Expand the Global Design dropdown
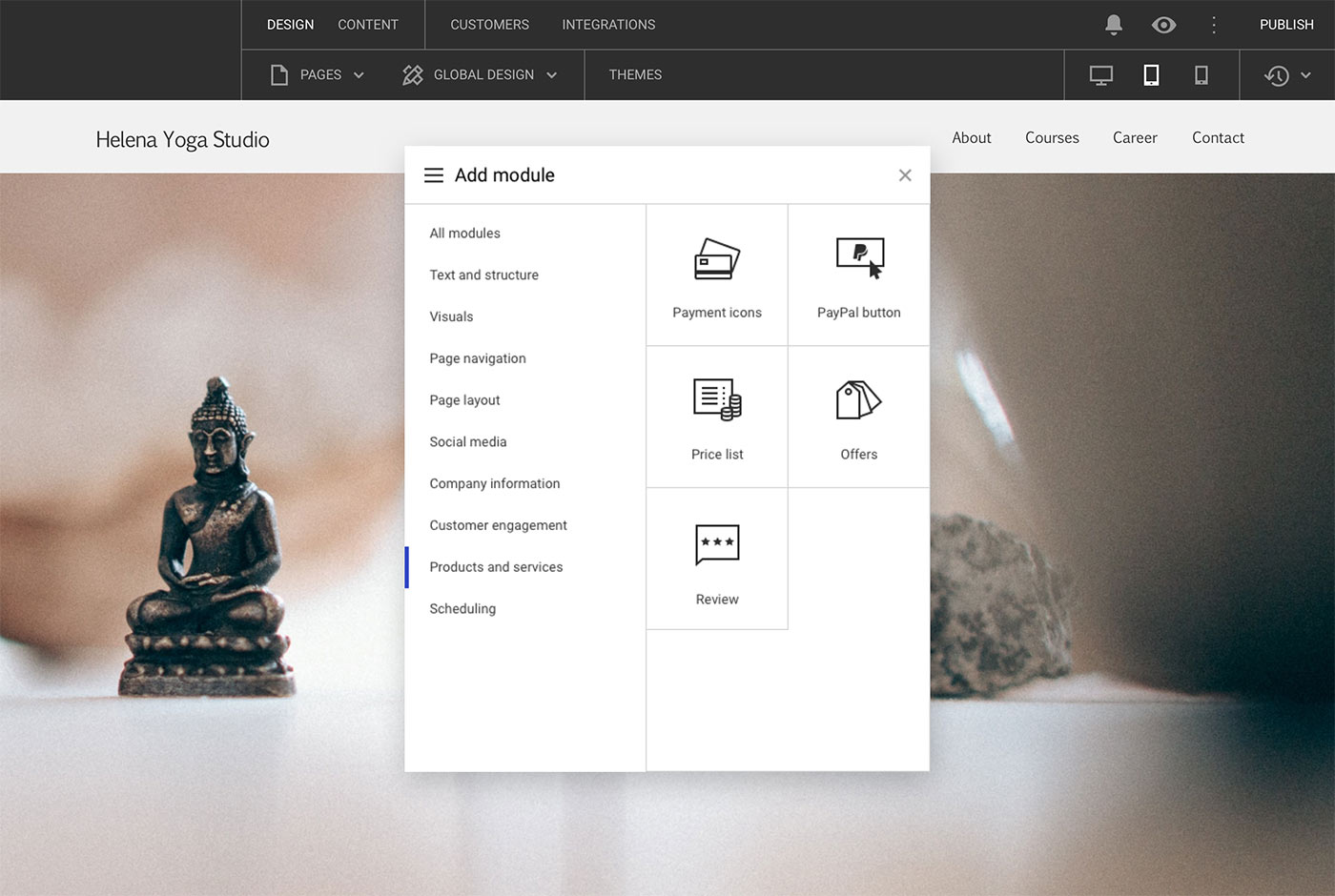This screenshot has height=896, width=1335. pyautogui.click(x=480, y=75)
